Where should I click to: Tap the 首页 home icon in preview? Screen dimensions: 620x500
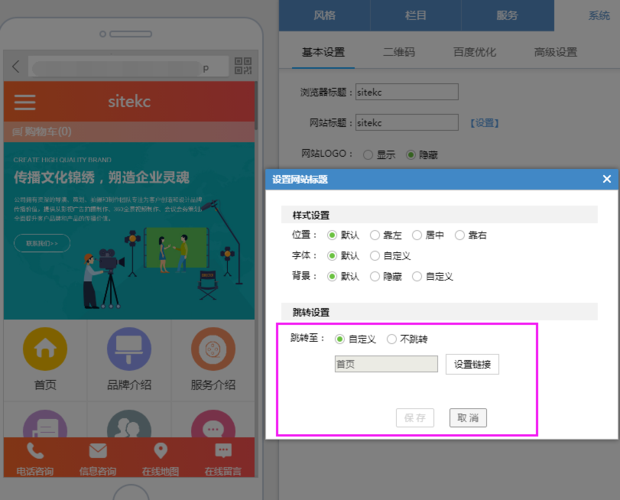tap(45, 349)
